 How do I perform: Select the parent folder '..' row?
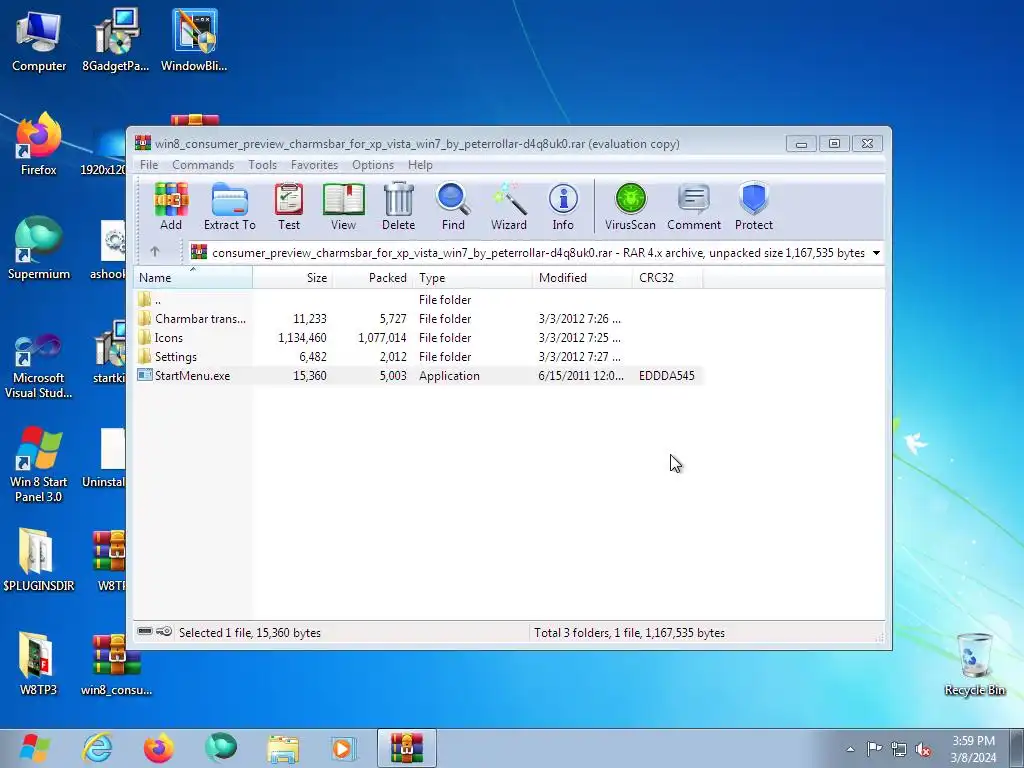tap(418, 300)
